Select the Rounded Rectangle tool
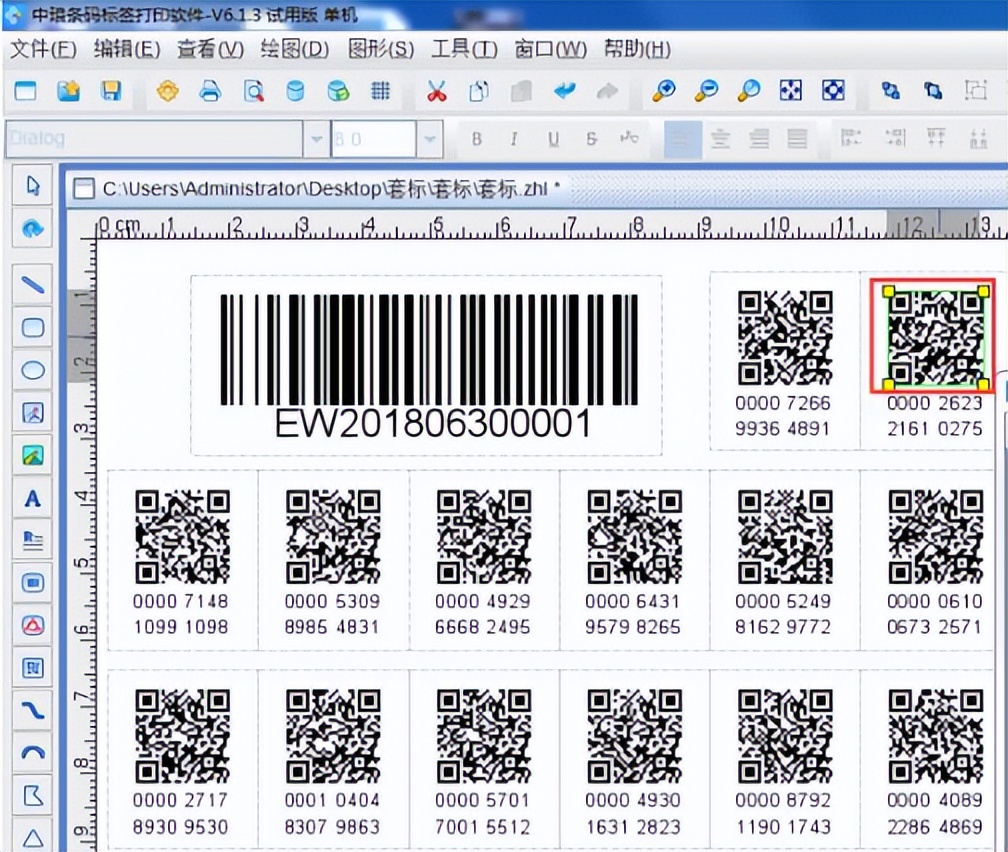The image size is (1008, 852). 33,327
